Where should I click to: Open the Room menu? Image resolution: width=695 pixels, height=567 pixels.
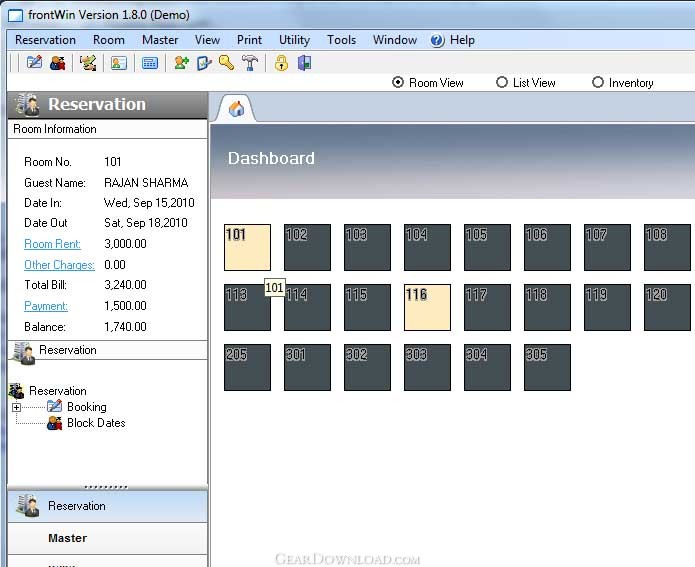[x=109, y=40]
